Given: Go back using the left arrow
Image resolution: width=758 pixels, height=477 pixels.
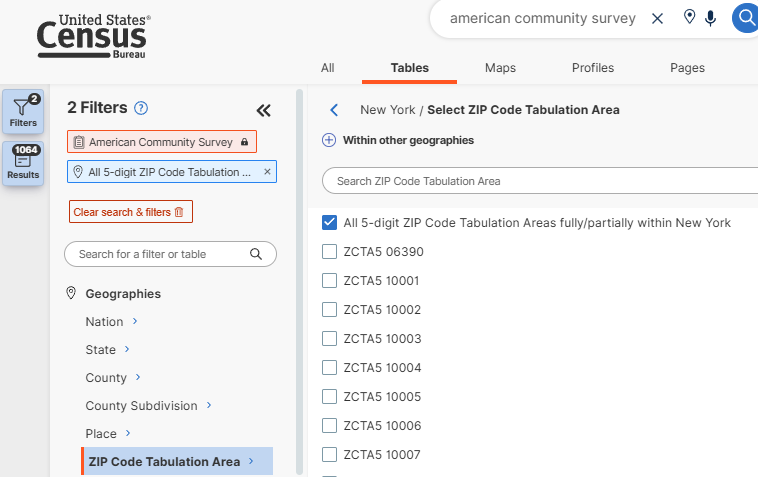Looking at the screenshot, I should (334, 110).
